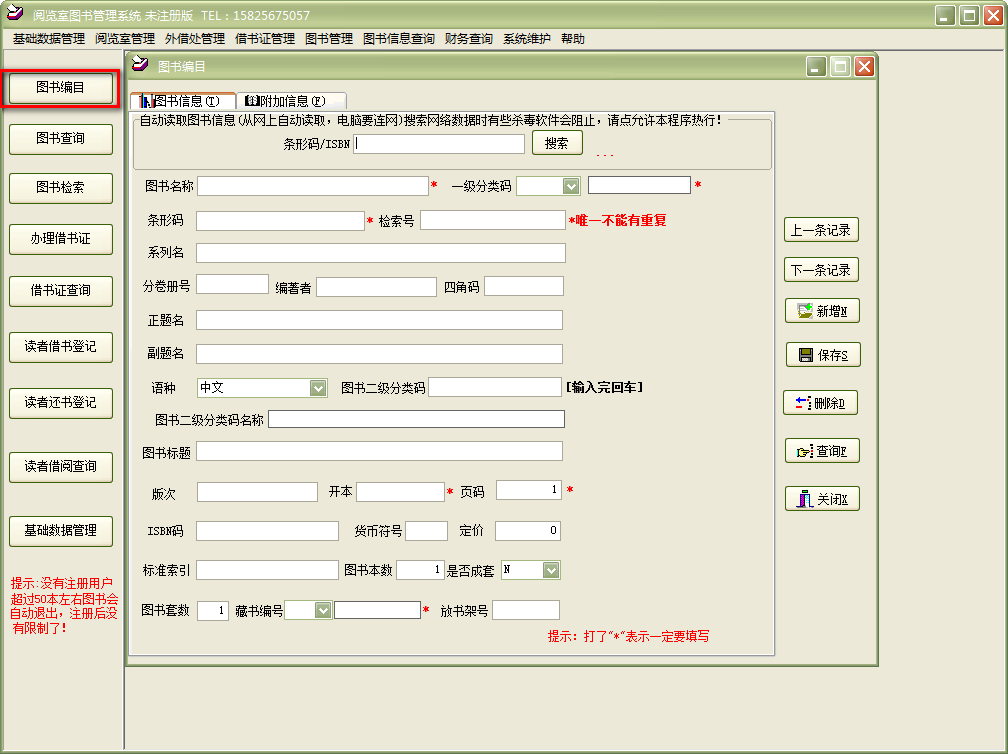This screenshot has height=754, width=1008.
Task: Click the 条形码 input field below 图书名称
Action: [280, 221]
